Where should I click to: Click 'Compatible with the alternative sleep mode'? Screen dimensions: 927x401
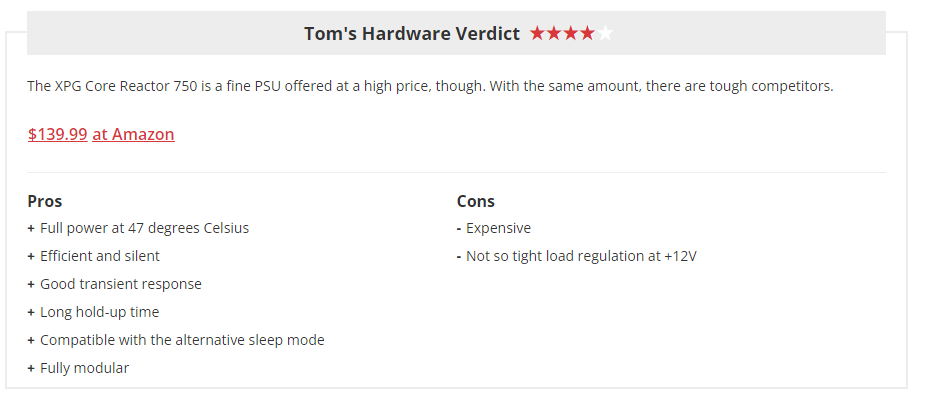[x=182, y=340]
